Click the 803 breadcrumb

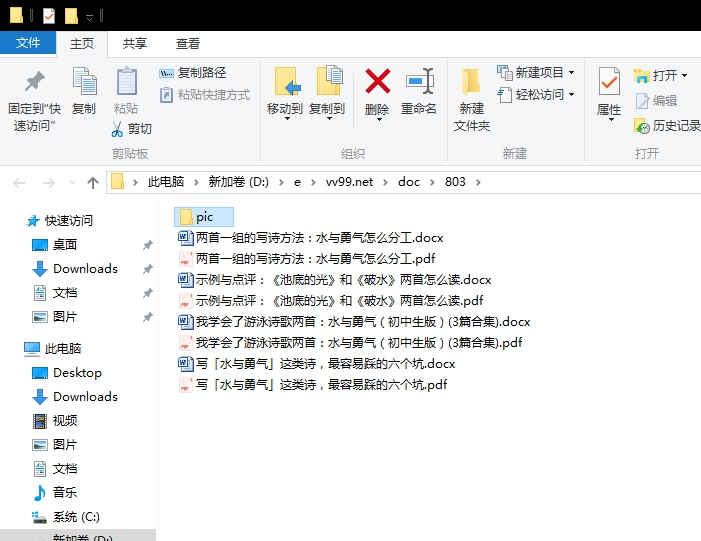pyautogui.click(x=455, y=182)
